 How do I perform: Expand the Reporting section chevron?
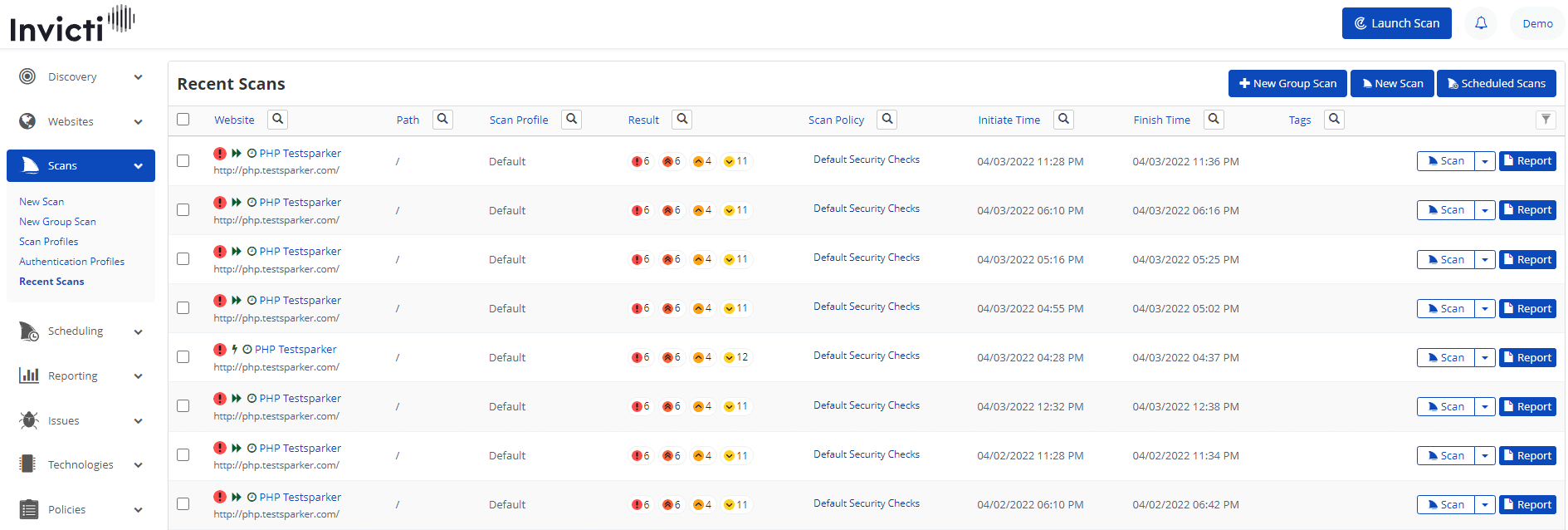coord(139,376)
